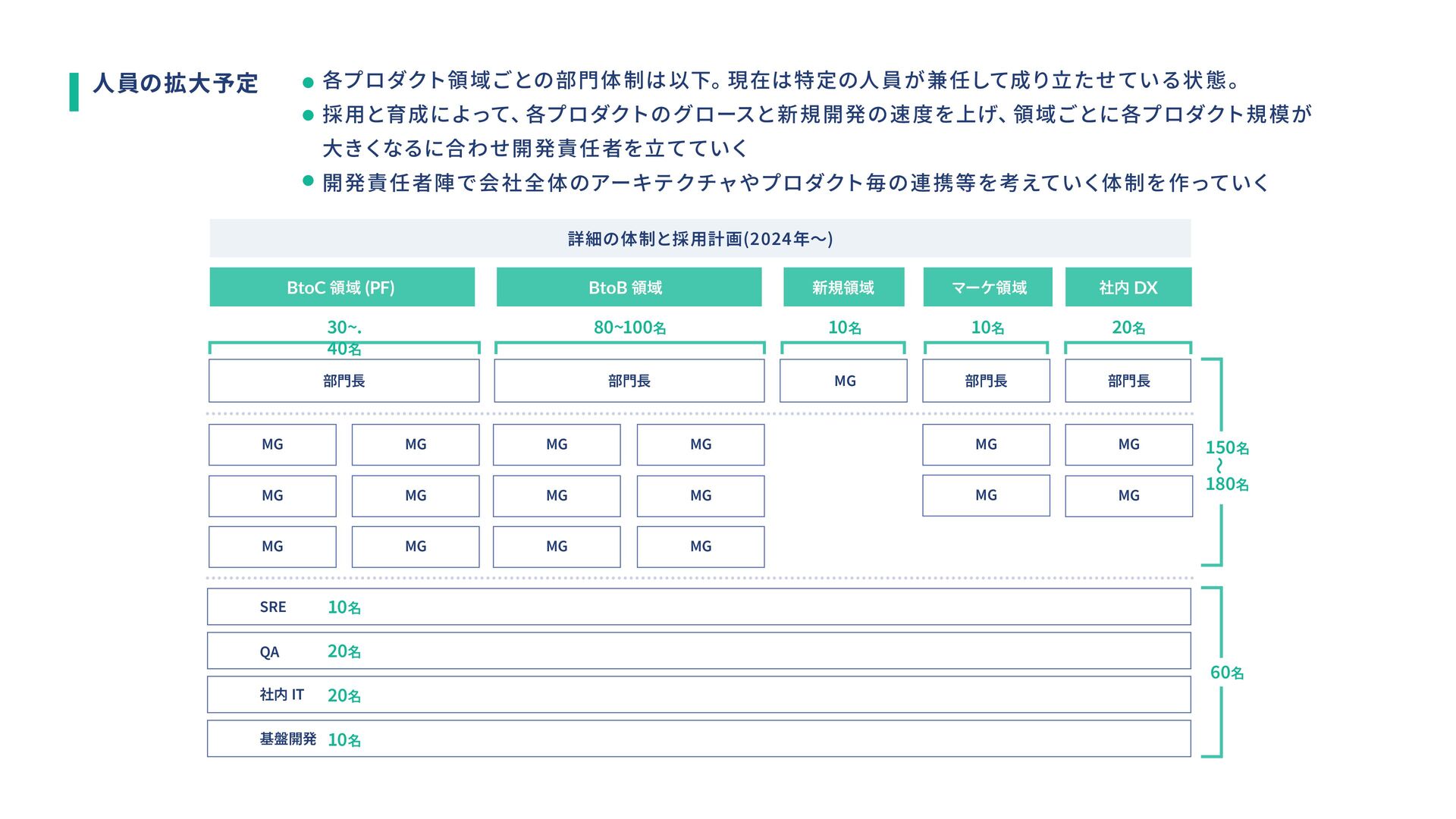
Task: Click the MG box under 新規領域
Action: [843, 381]
